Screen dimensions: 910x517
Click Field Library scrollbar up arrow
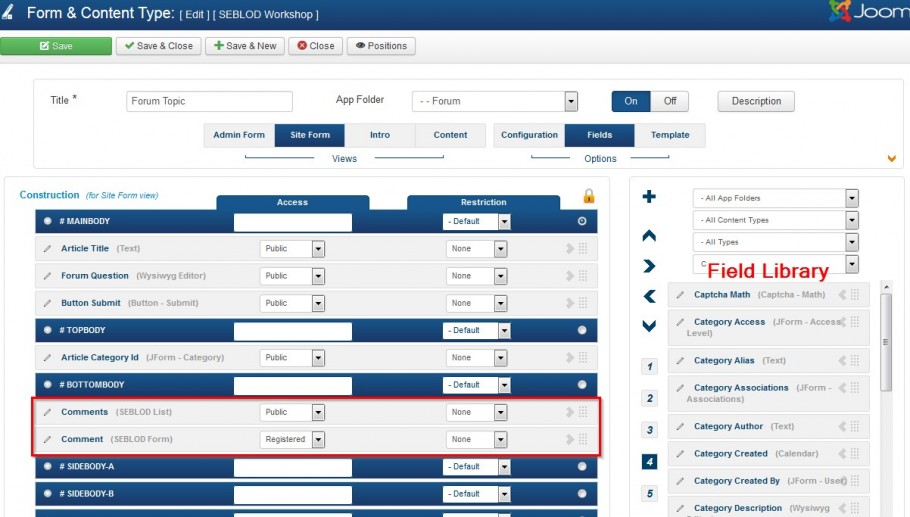click(886, 287)
